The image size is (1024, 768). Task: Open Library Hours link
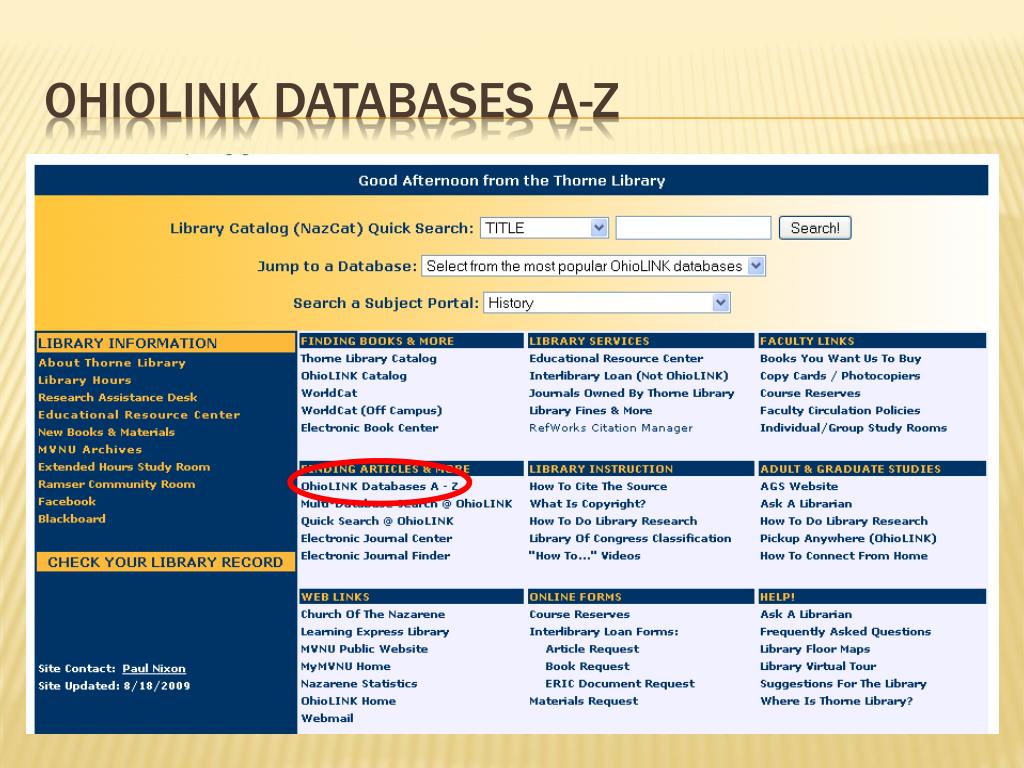pos(84,380)
